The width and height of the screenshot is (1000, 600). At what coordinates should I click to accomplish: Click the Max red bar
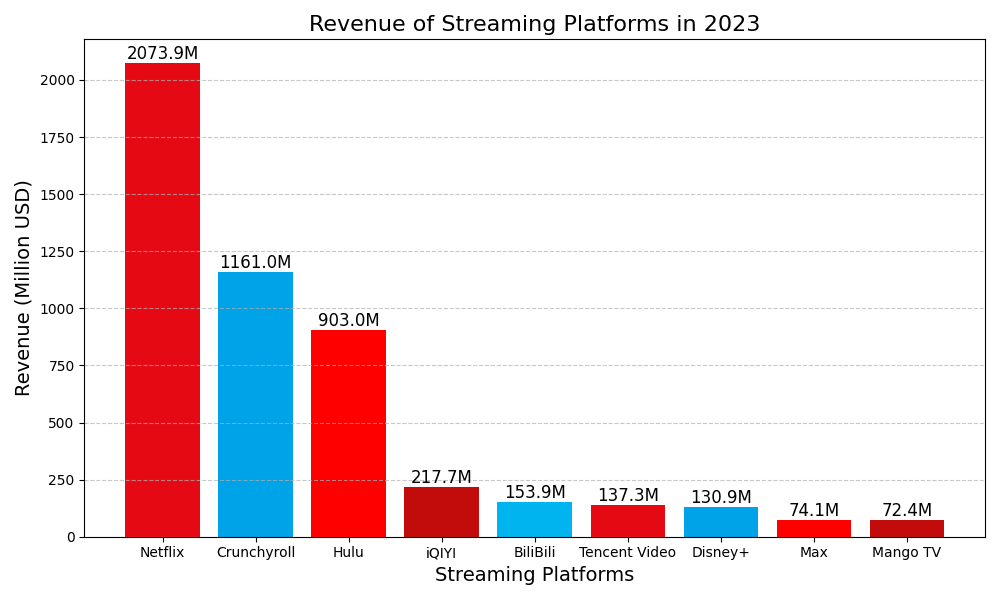[x=814, y=529]
